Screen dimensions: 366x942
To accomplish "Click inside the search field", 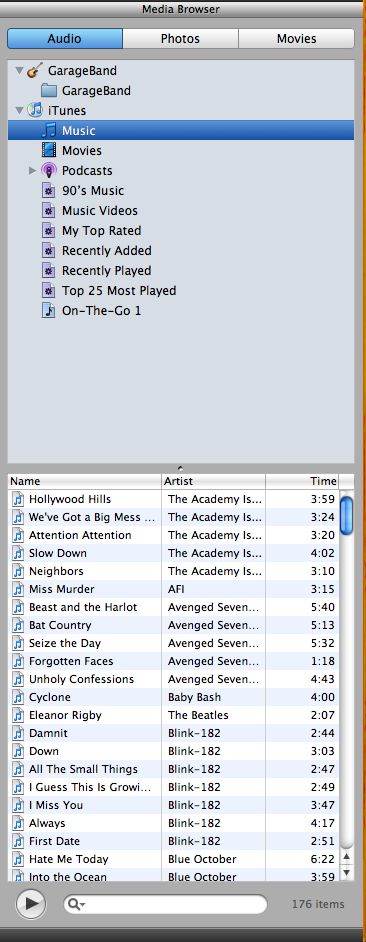I will (x=165, y=904).
